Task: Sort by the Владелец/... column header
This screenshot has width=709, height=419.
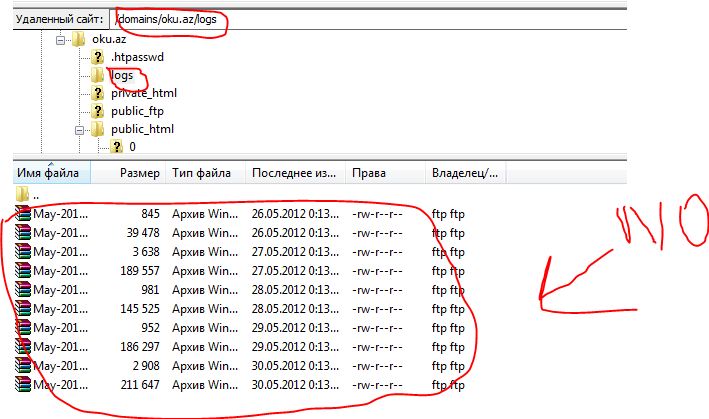Action: click(465, 173)
